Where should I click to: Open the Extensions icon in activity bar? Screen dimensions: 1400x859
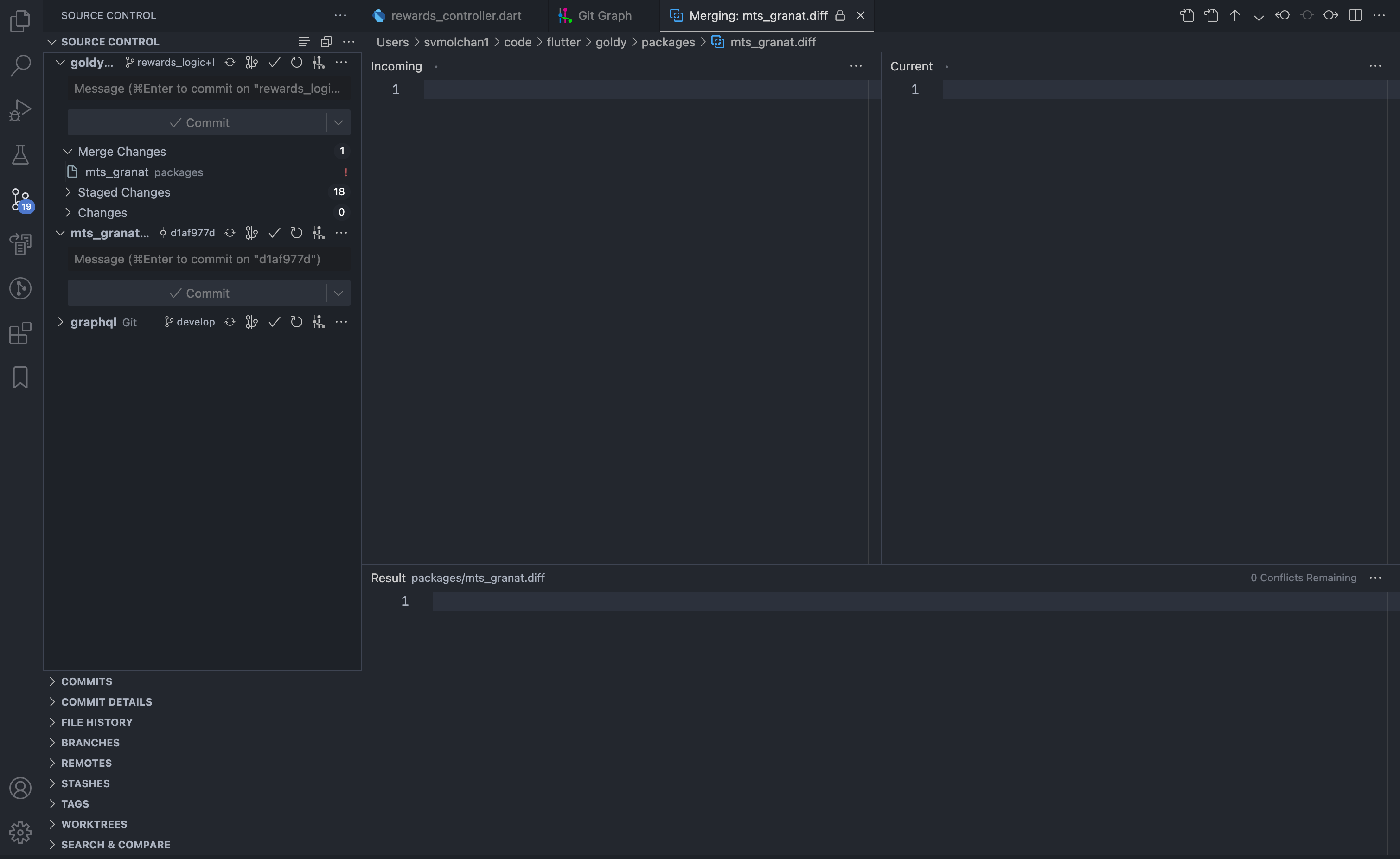click(20, 333)
